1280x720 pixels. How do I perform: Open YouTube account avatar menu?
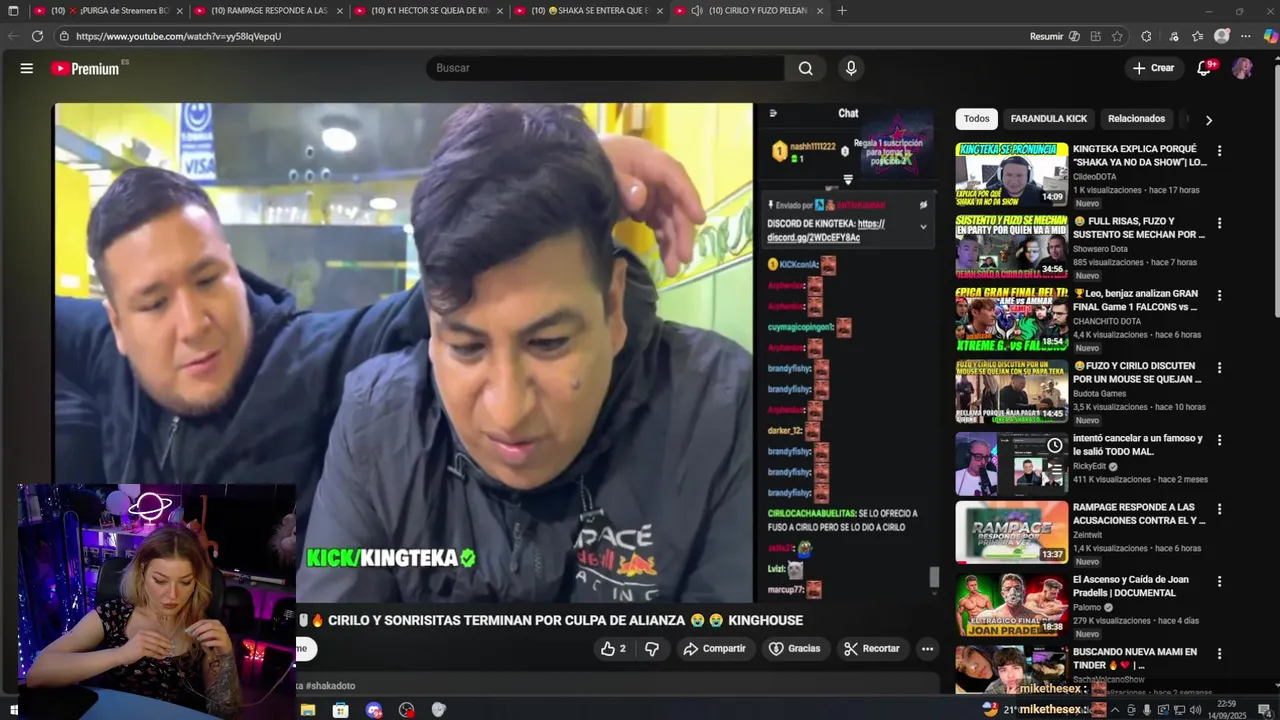coord(1242,68)
